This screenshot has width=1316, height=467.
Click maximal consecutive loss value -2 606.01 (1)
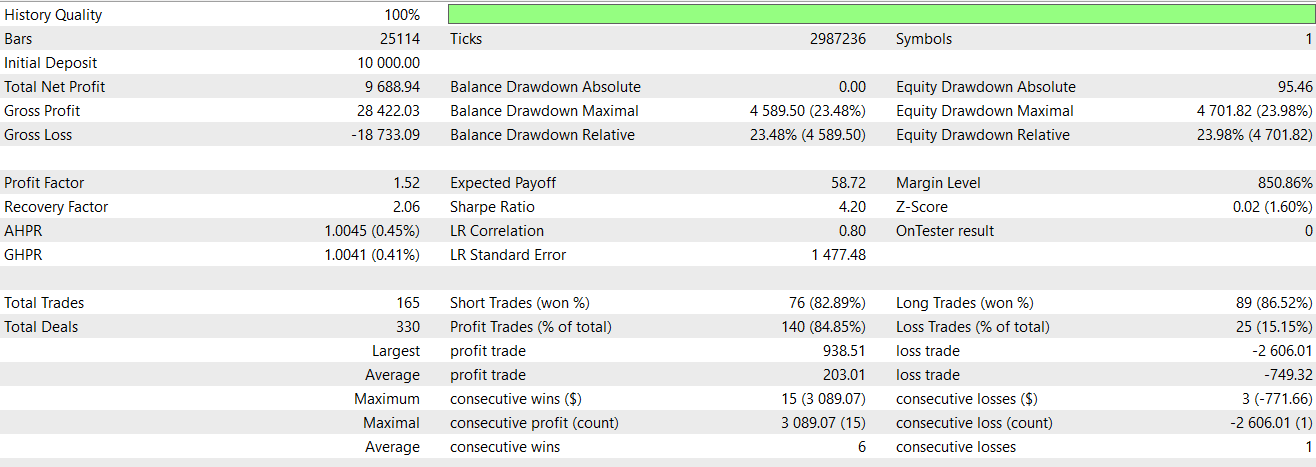pos(1270,423)
